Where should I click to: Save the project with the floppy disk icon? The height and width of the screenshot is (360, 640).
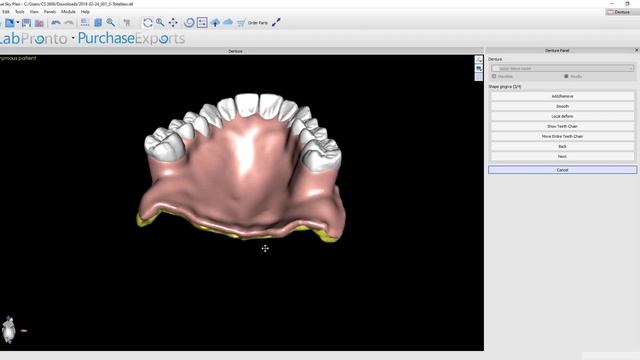click(x=27, y=23)
